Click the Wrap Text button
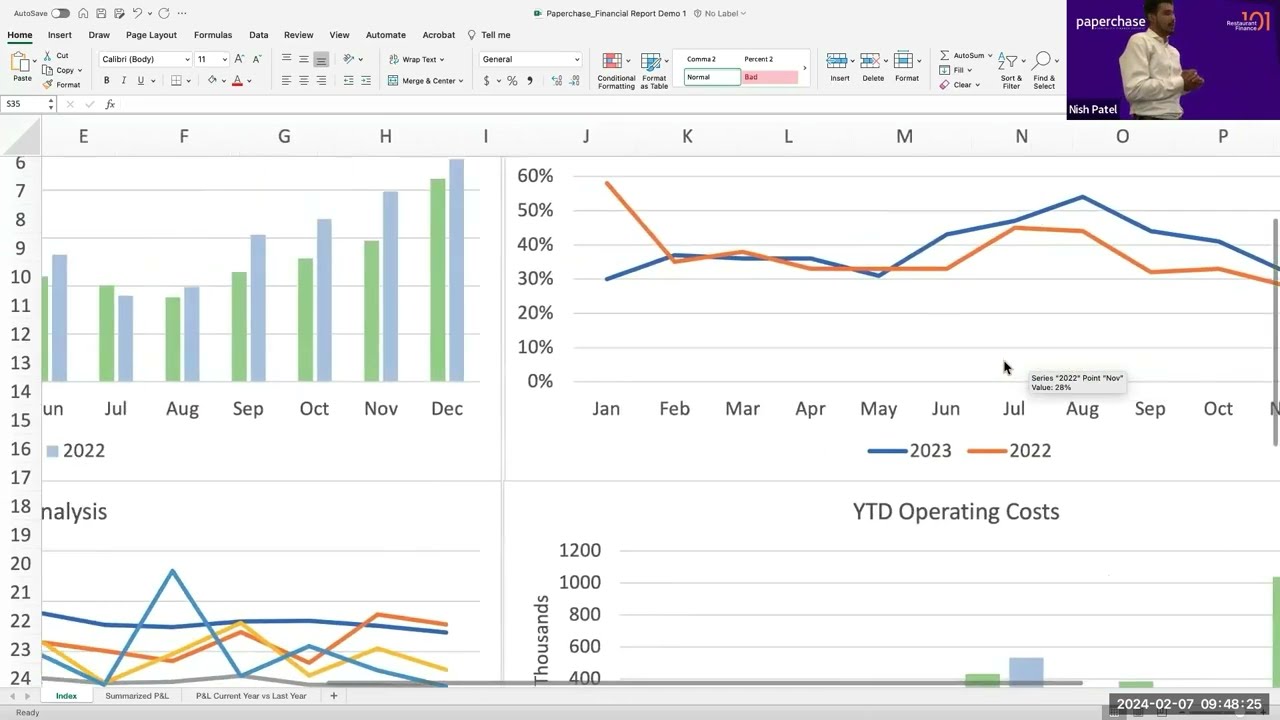 click(416, 59)
